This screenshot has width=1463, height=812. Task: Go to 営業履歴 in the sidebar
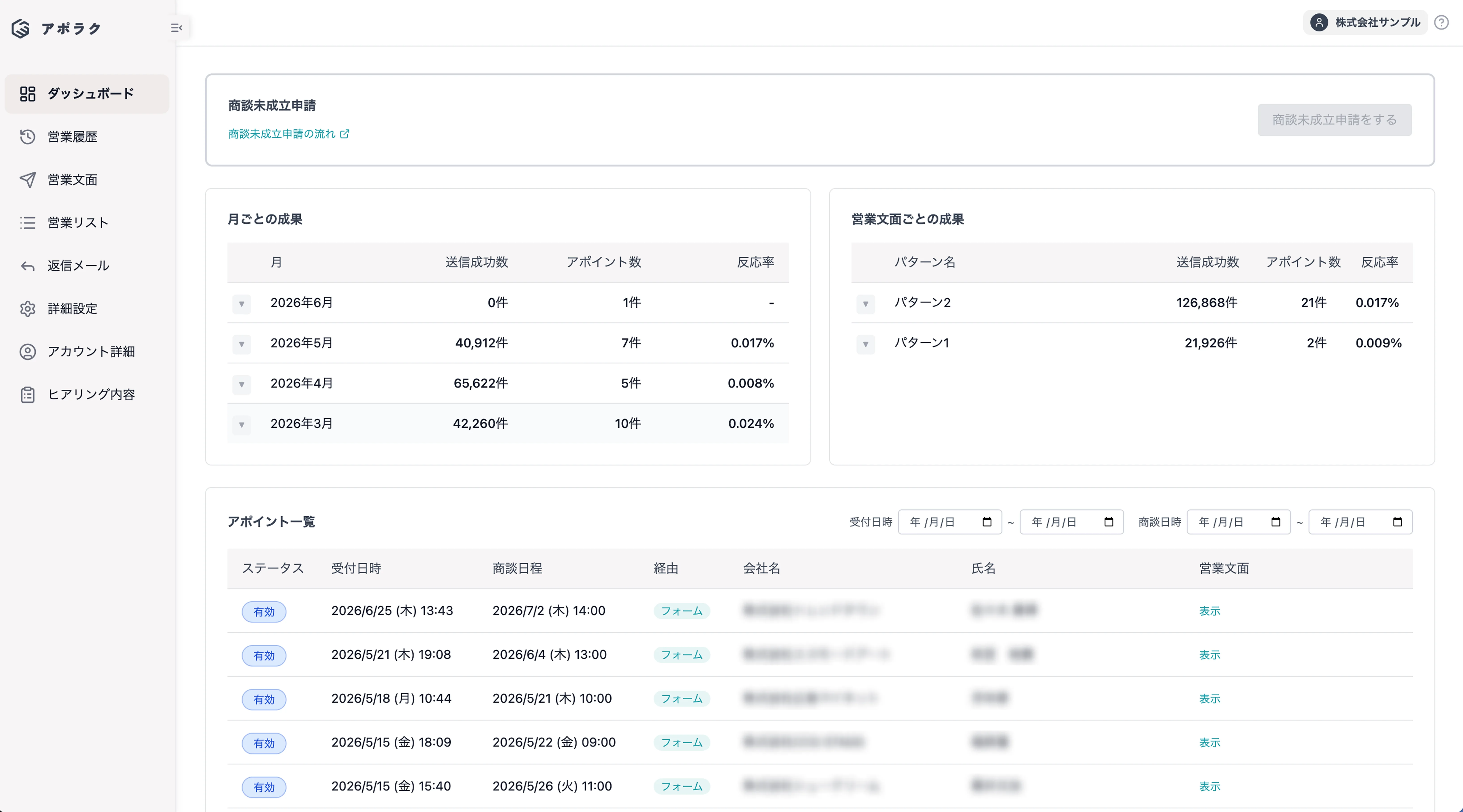tap(87, 137)
